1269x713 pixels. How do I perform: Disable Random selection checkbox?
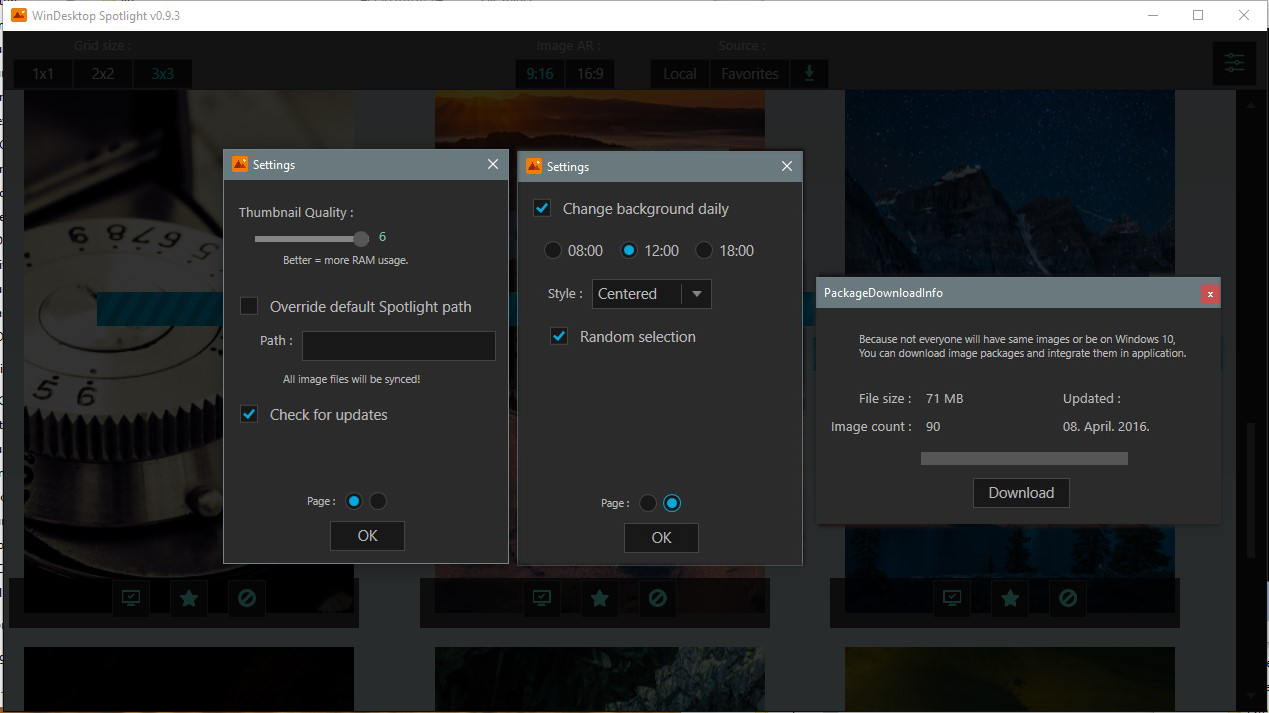point(560,337)
